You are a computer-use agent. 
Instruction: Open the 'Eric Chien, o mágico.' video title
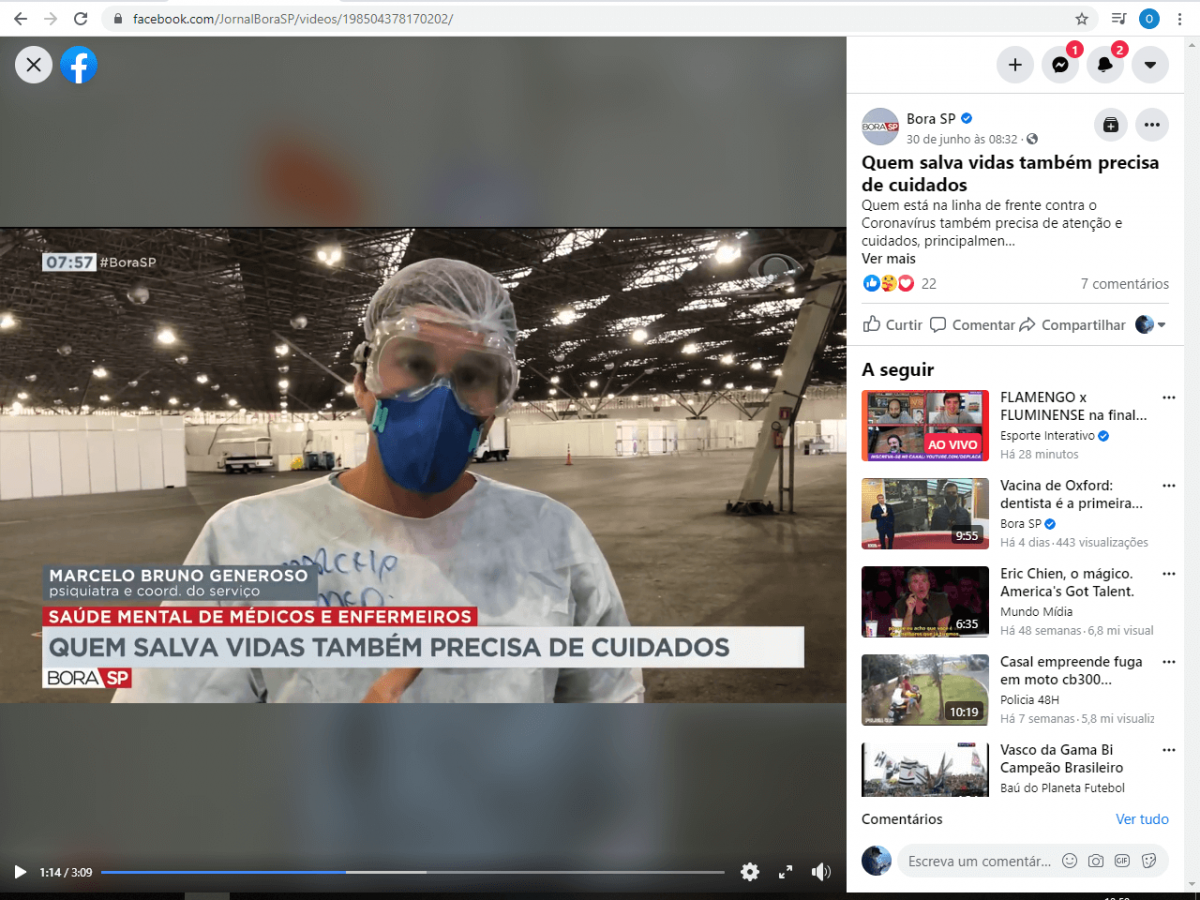(1067, 583)
